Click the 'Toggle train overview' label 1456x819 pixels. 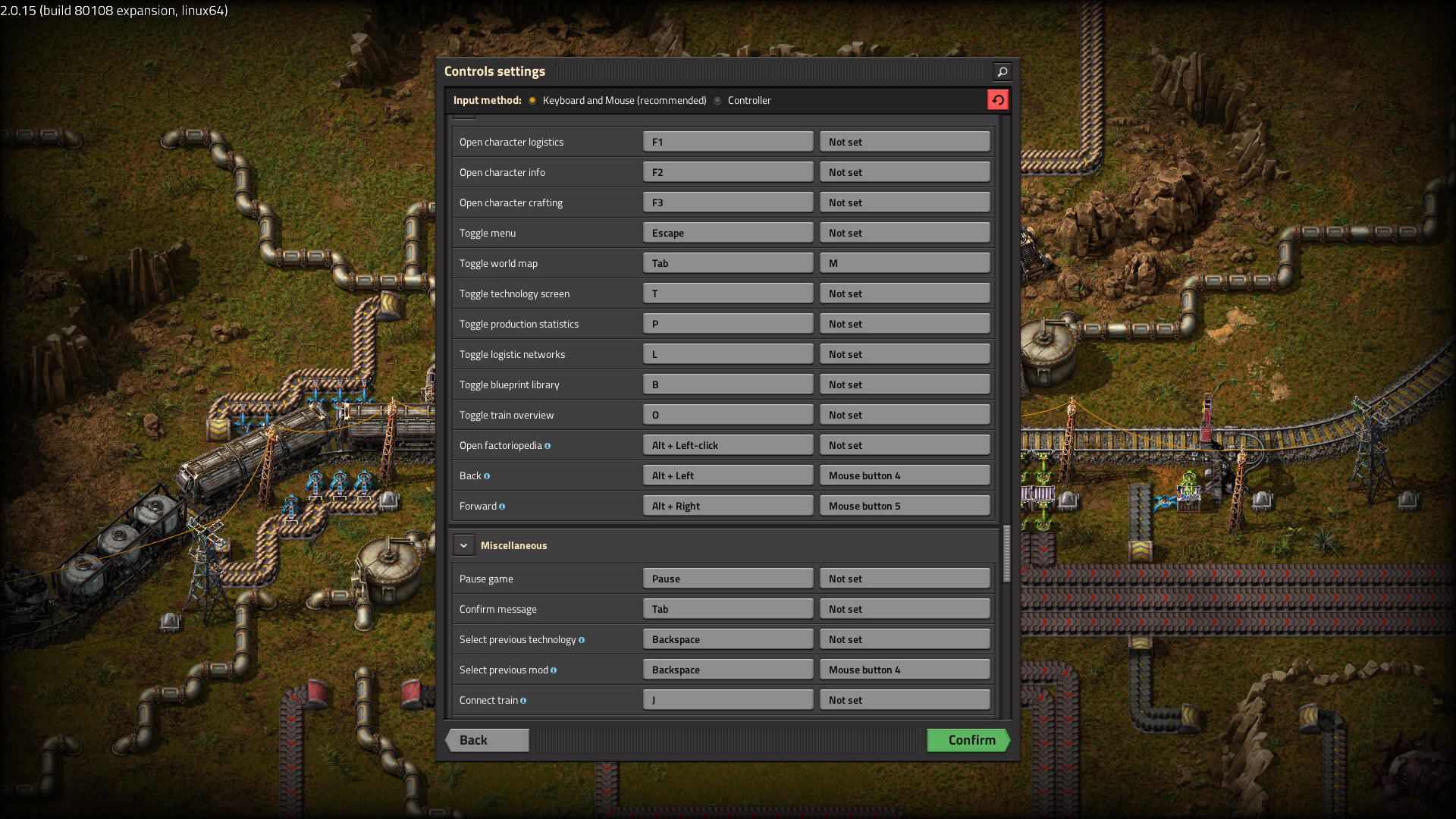[x=507, y=416]
